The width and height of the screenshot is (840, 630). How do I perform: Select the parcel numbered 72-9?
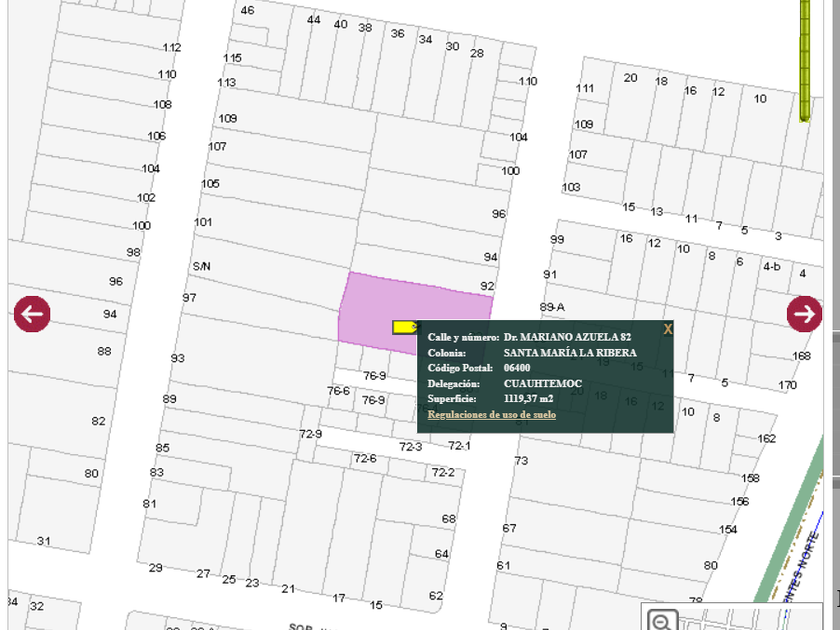point(311,434)
